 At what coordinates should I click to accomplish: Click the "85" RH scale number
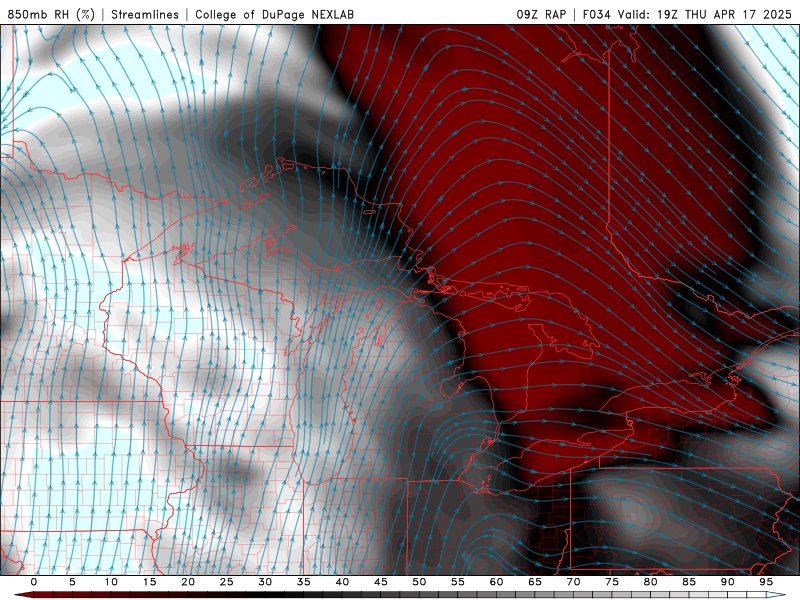(689, 582)
